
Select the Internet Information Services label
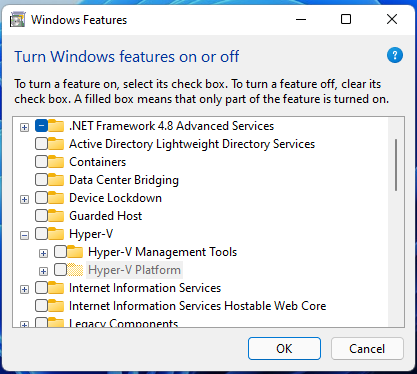pos(145,288)
